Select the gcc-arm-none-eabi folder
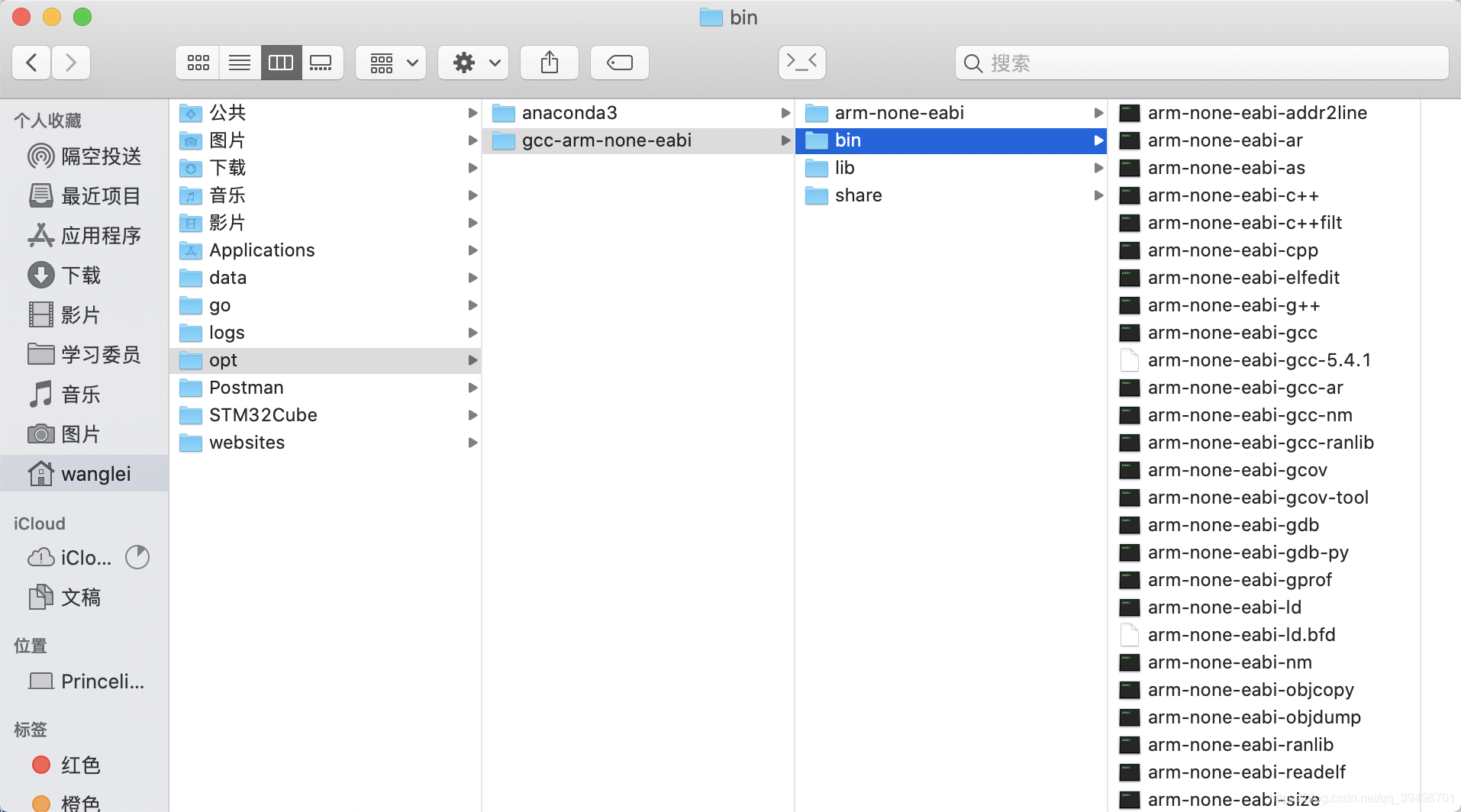1461x812 pixels. pyautogui.click(x=638, y=140)
